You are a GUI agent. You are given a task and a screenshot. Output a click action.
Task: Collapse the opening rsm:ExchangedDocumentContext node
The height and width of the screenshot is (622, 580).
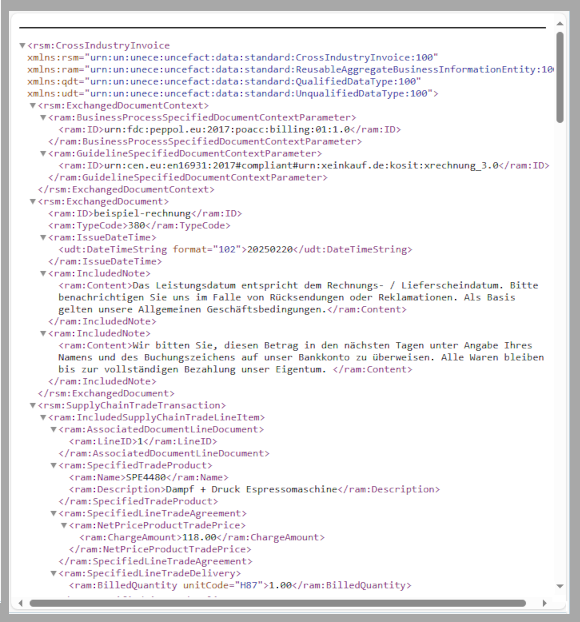click(x=33, y=106)
